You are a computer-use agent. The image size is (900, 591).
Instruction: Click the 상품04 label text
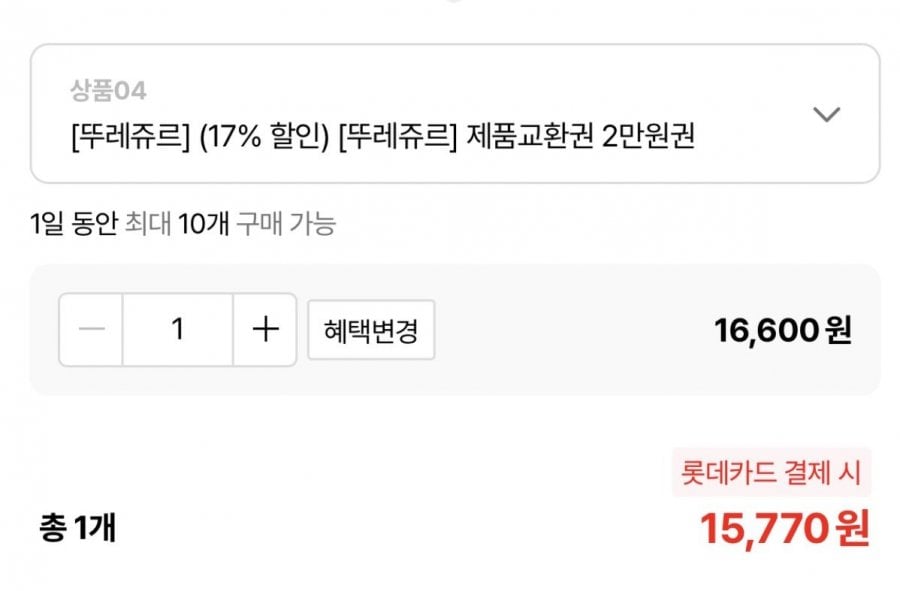tap(108, 91)
